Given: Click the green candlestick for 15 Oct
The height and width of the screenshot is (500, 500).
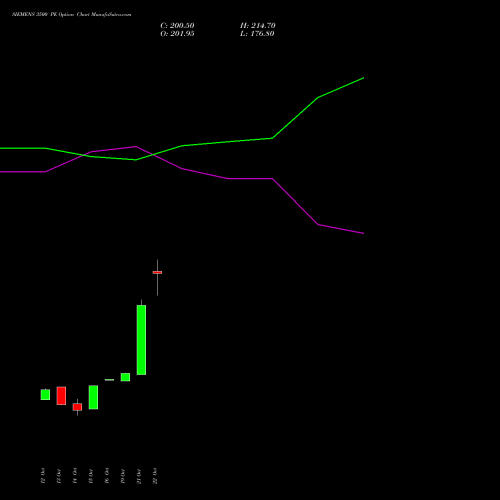Looking at the screenshot, I should click(x=93, y=397).
